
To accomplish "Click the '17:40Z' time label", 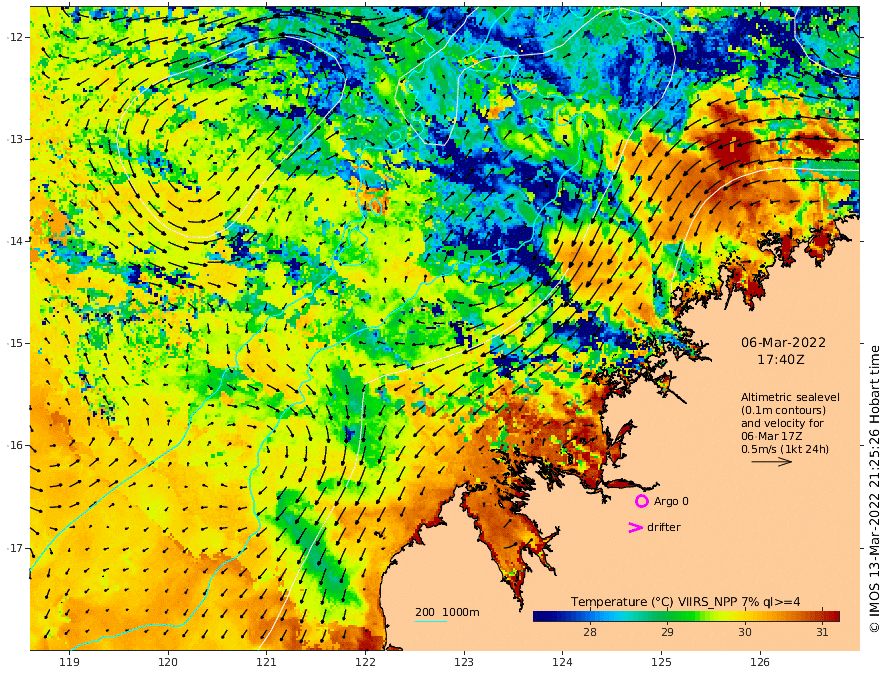I will tap(781, 360).
